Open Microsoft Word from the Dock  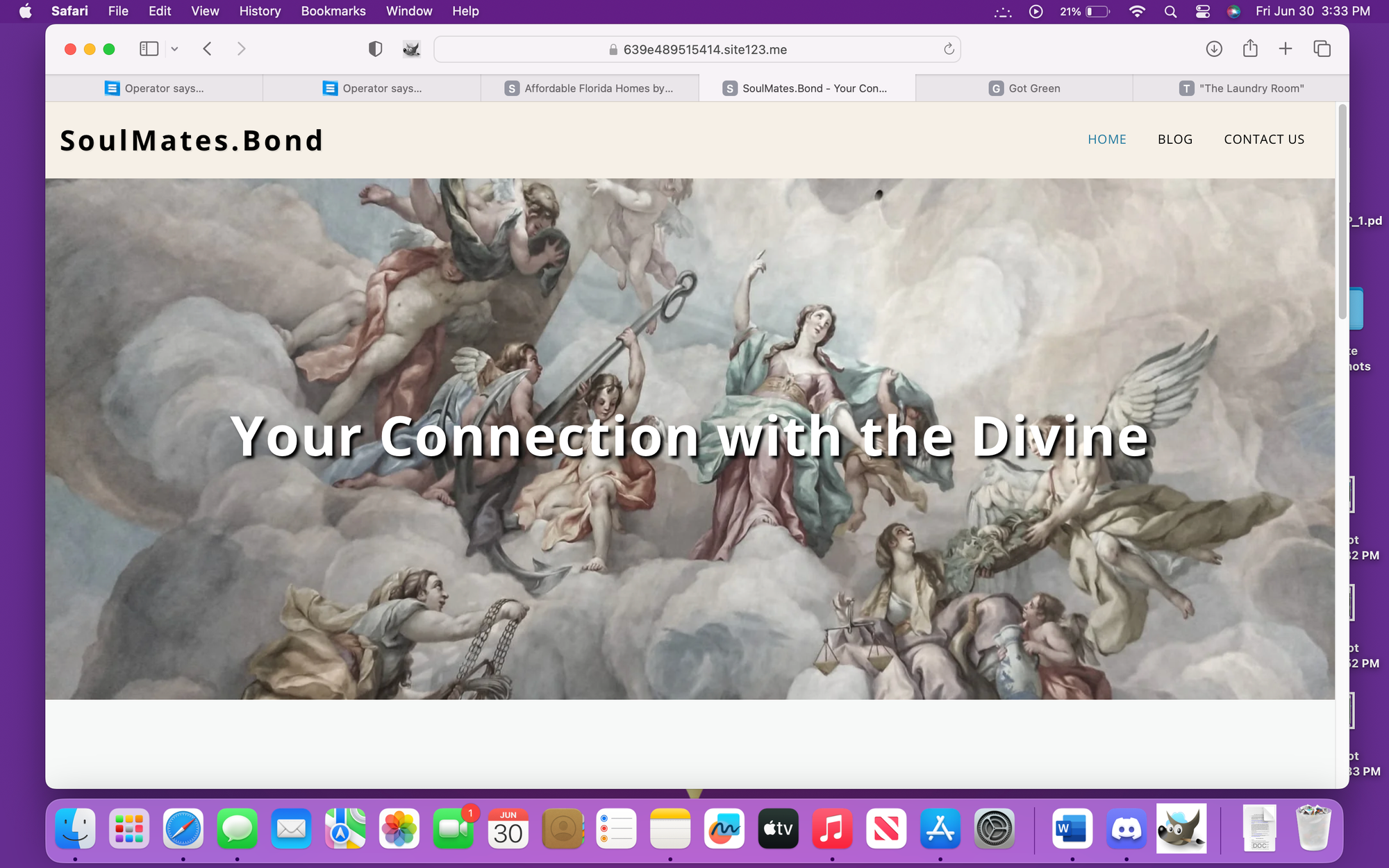point(1072,828)
